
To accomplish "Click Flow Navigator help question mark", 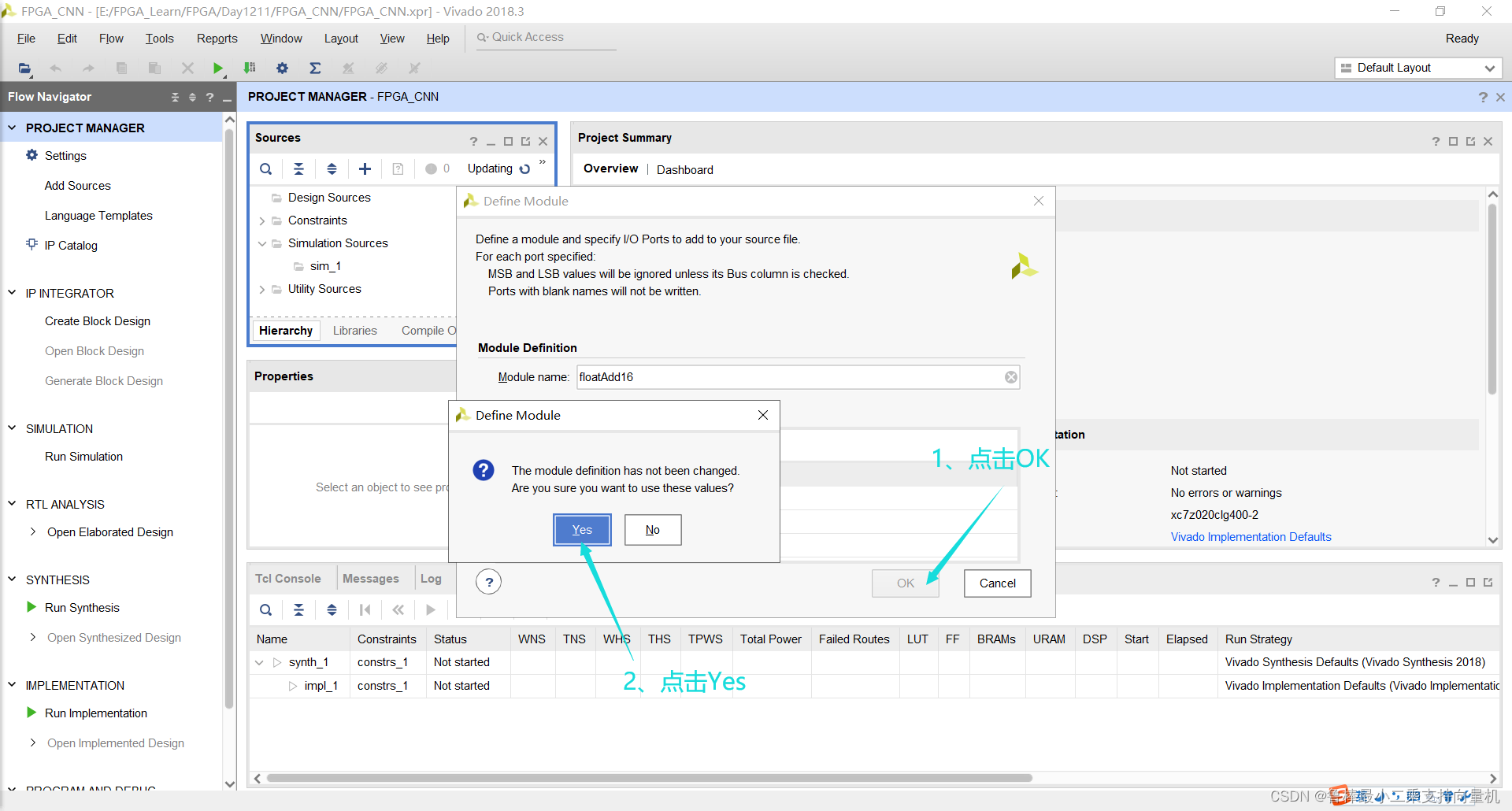I will tap(209, 97).
